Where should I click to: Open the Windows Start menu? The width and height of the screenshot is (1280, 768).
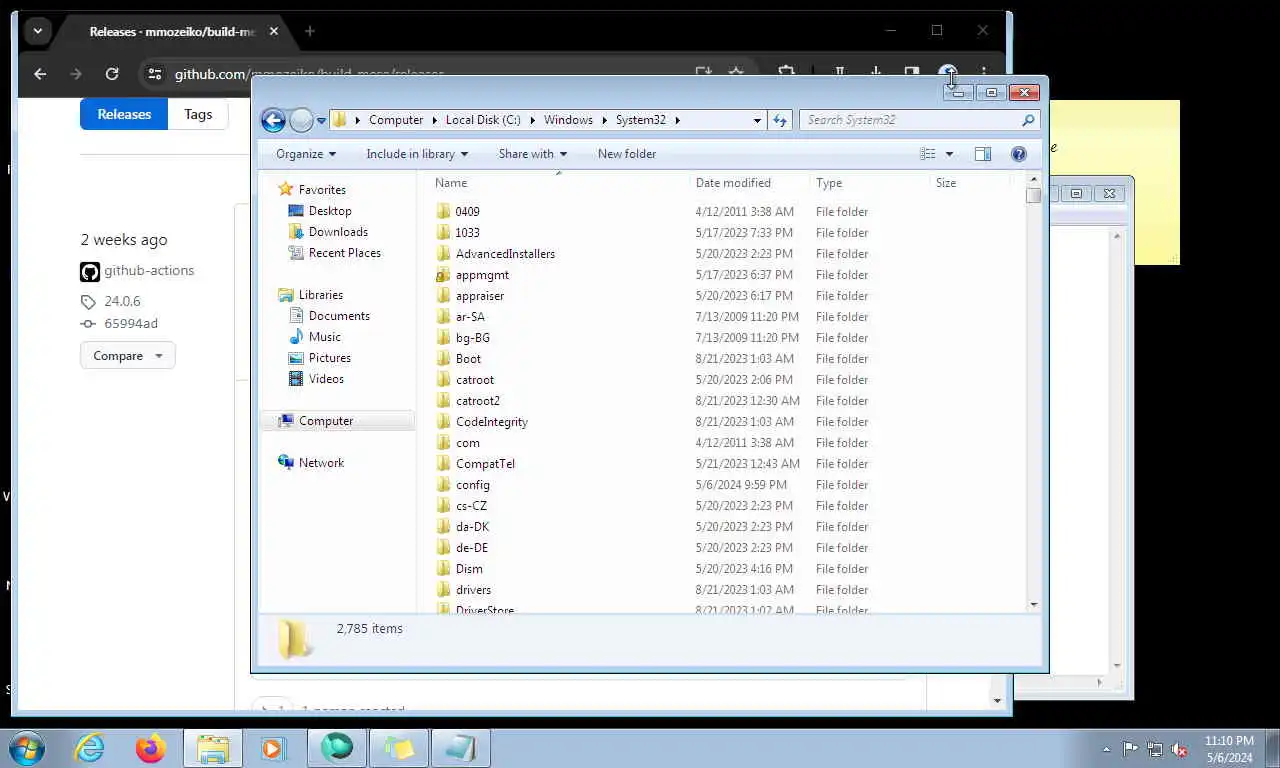click(26, 748)
